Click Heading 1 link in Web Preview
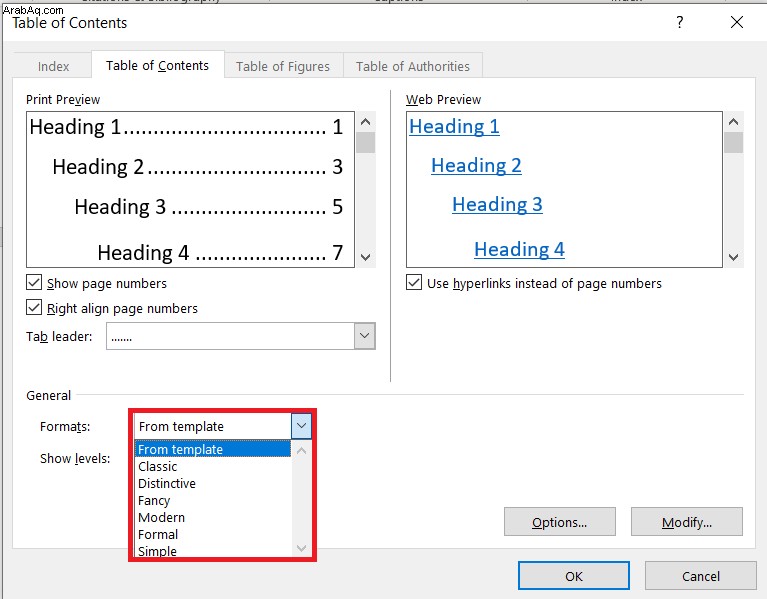 click(x=454, y=127)
